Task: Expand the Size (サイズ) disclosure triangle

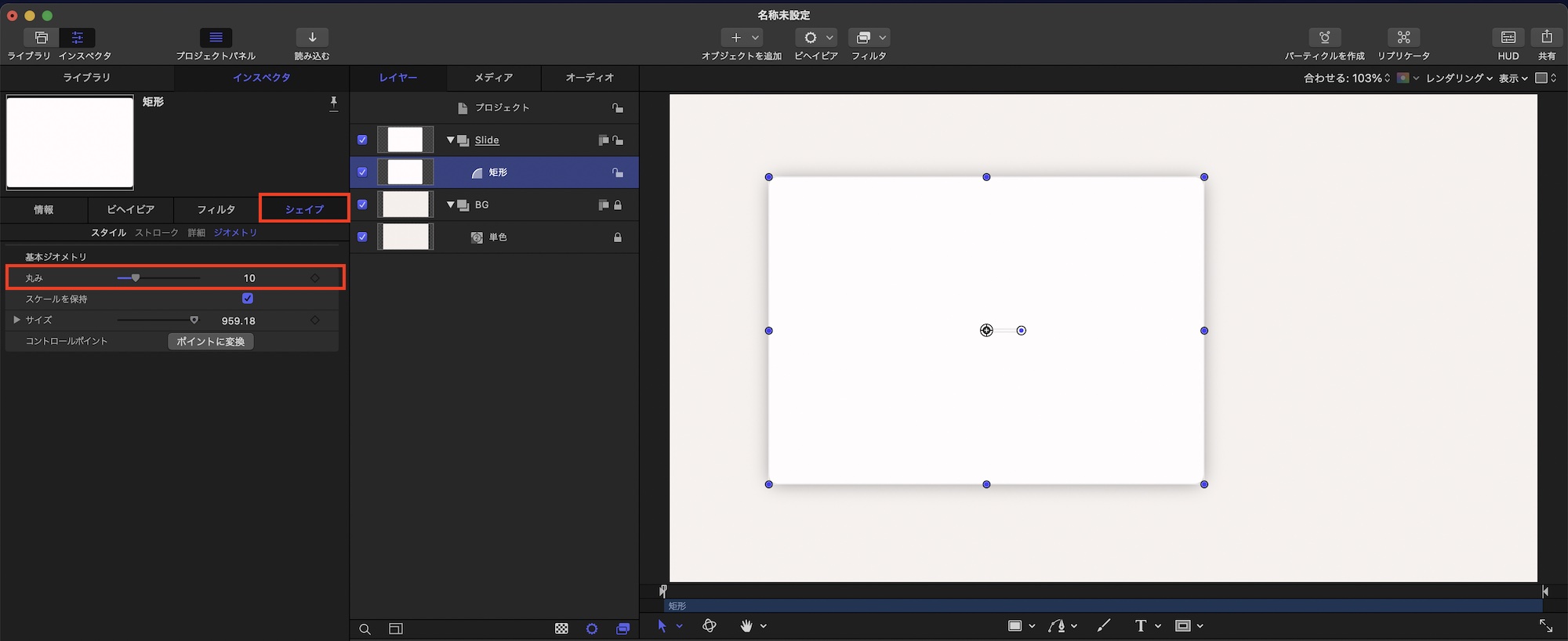Action: pyautogui.click(x=16, y=320)
